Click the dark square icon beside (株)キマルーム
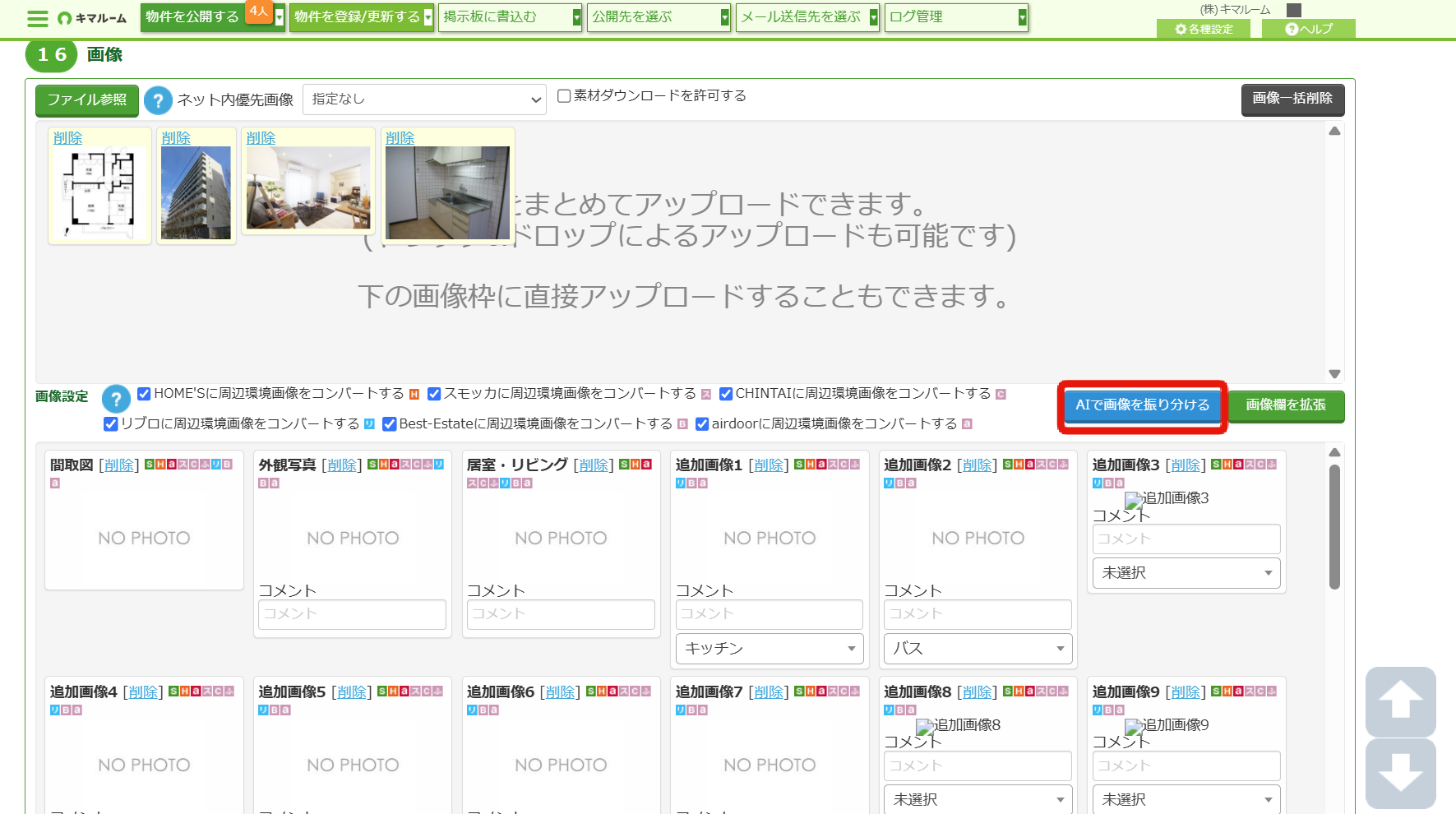The height and width of the screenshot is (814, 1456). 1294,10
